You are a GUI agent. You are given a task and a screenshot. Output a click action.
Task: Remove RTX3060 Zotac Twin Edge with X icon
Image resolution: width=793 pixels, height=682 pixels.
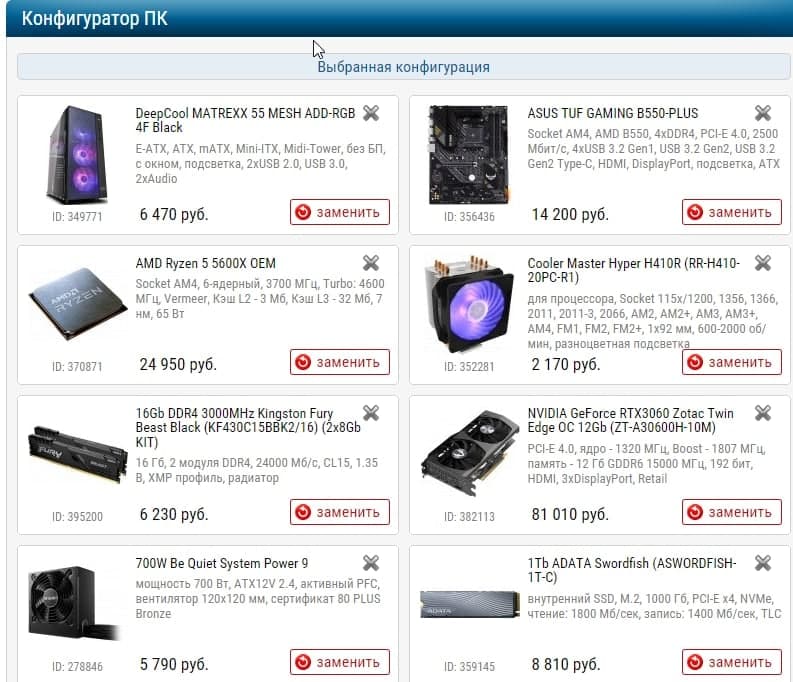763,413
